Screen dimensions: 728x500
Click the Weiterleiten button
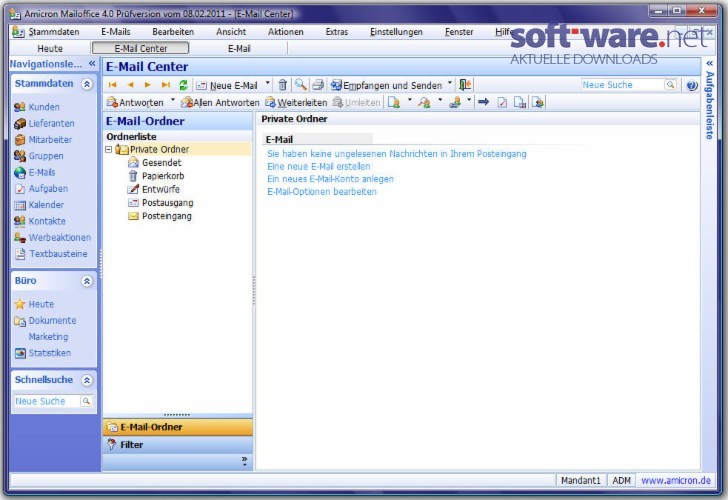click(x=296, y=102)
